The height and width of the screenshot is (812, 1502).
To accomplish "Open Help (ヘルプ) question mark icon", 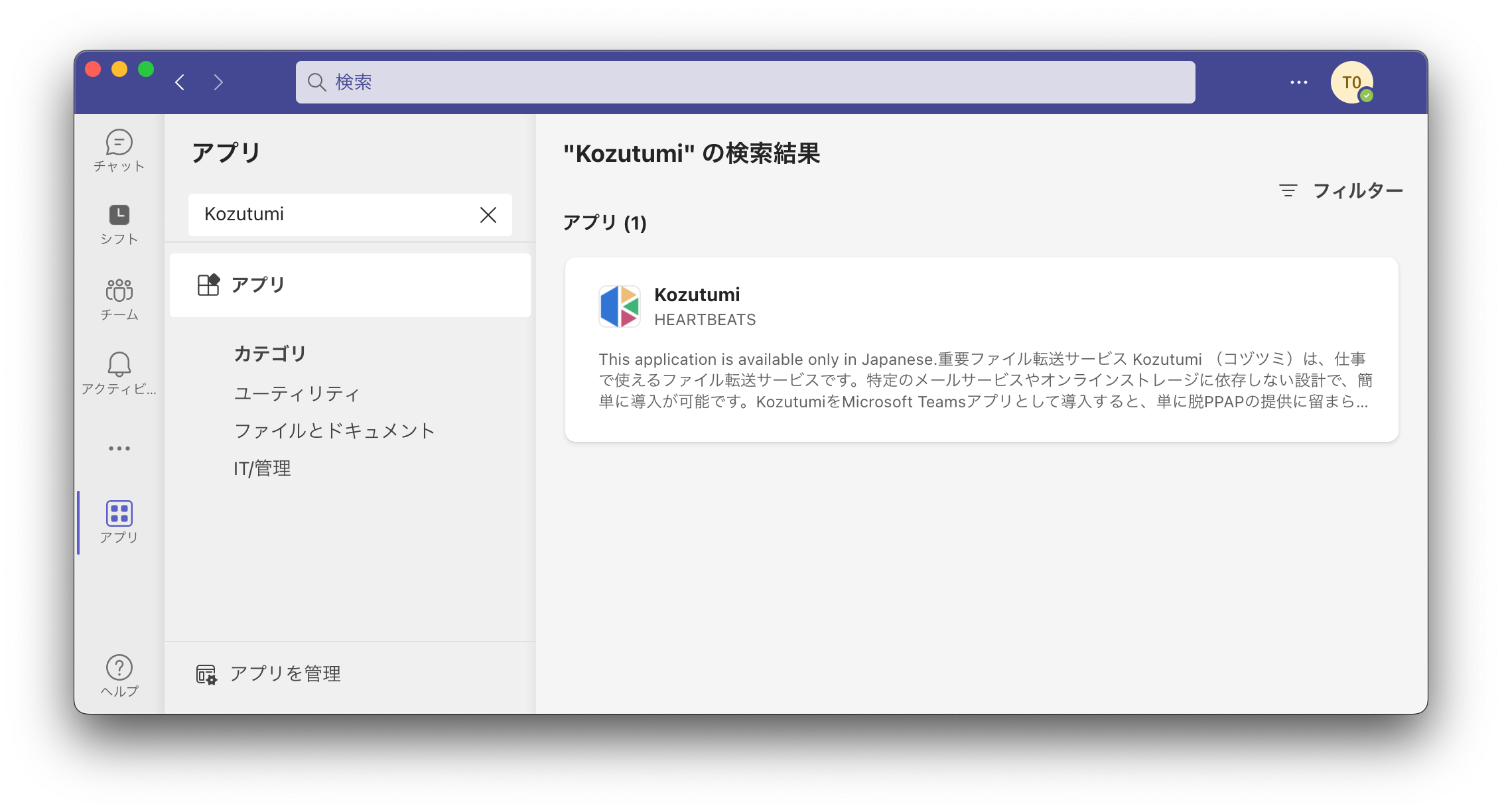I will click(119, 675).
